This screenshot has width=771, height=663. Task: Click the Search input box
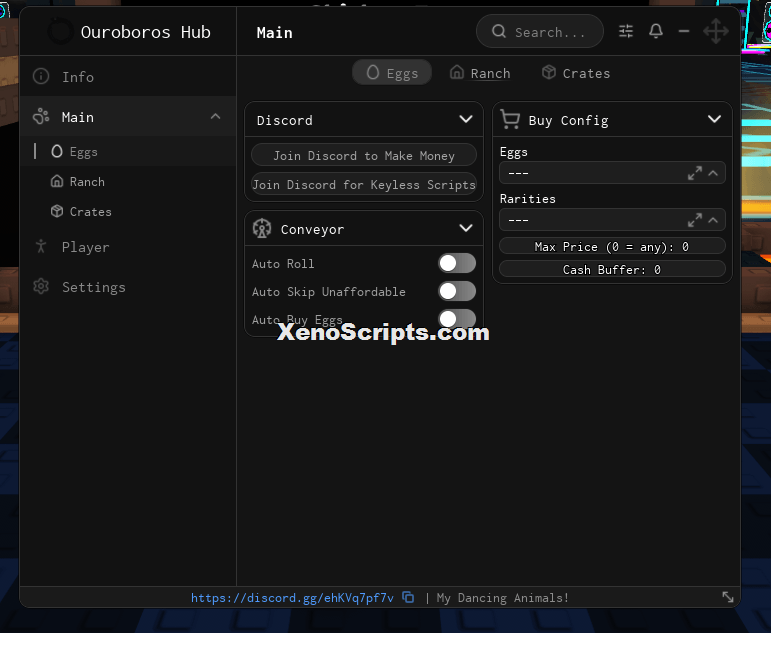pyautogui.click(x=540, y=31)
